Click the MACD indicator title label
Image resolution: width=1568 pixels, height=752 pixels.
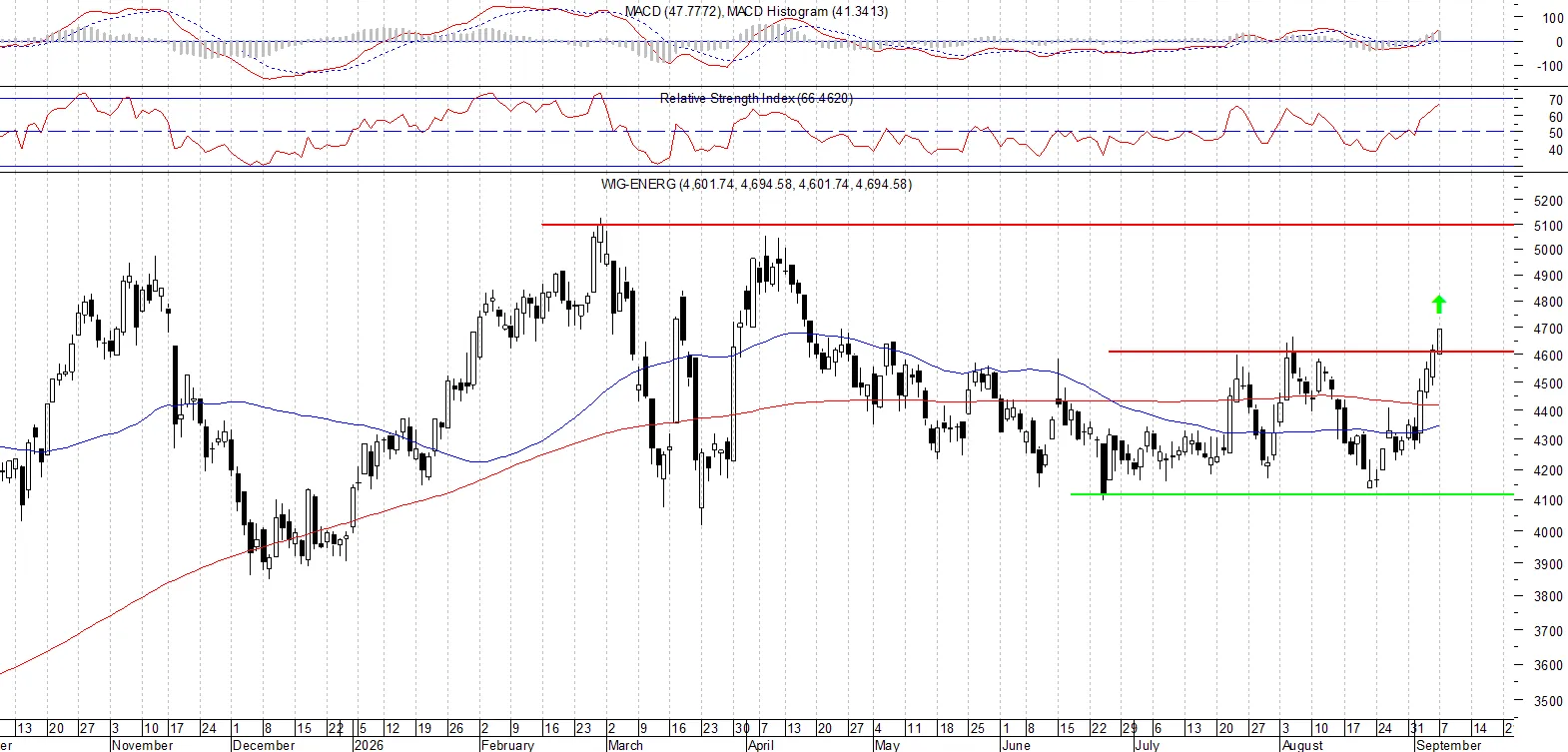click(756, 12)
